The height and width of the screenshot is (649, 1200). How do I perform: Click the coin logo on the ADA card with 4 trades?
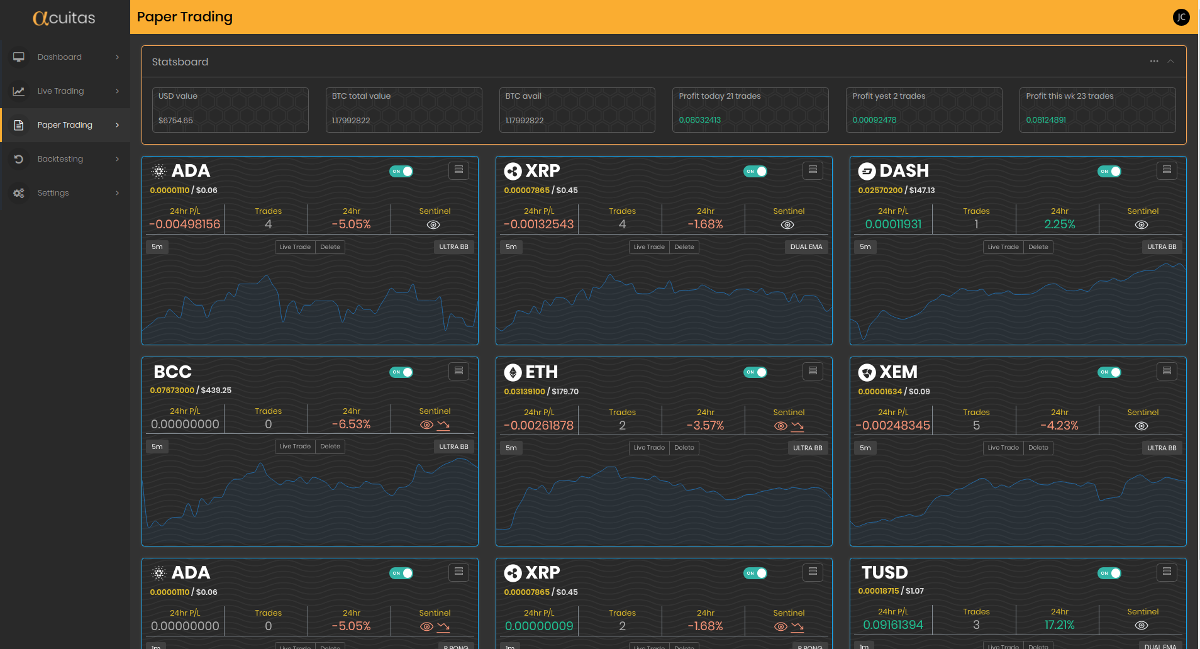(158, 171)
